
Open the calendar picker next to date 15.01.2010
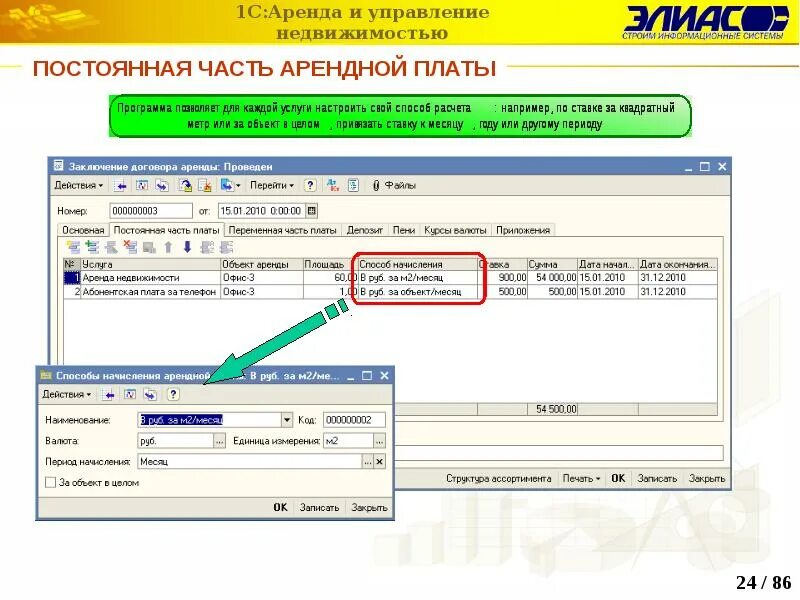[x=312, y=211]
